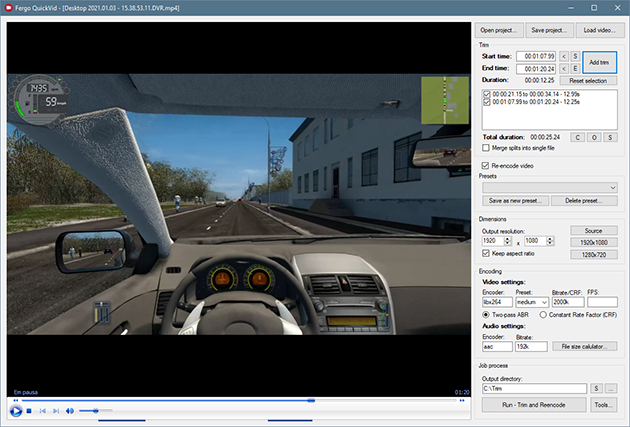The image size is (630, 427).
Task: Click the End time input field
Action: coord(536,69)
